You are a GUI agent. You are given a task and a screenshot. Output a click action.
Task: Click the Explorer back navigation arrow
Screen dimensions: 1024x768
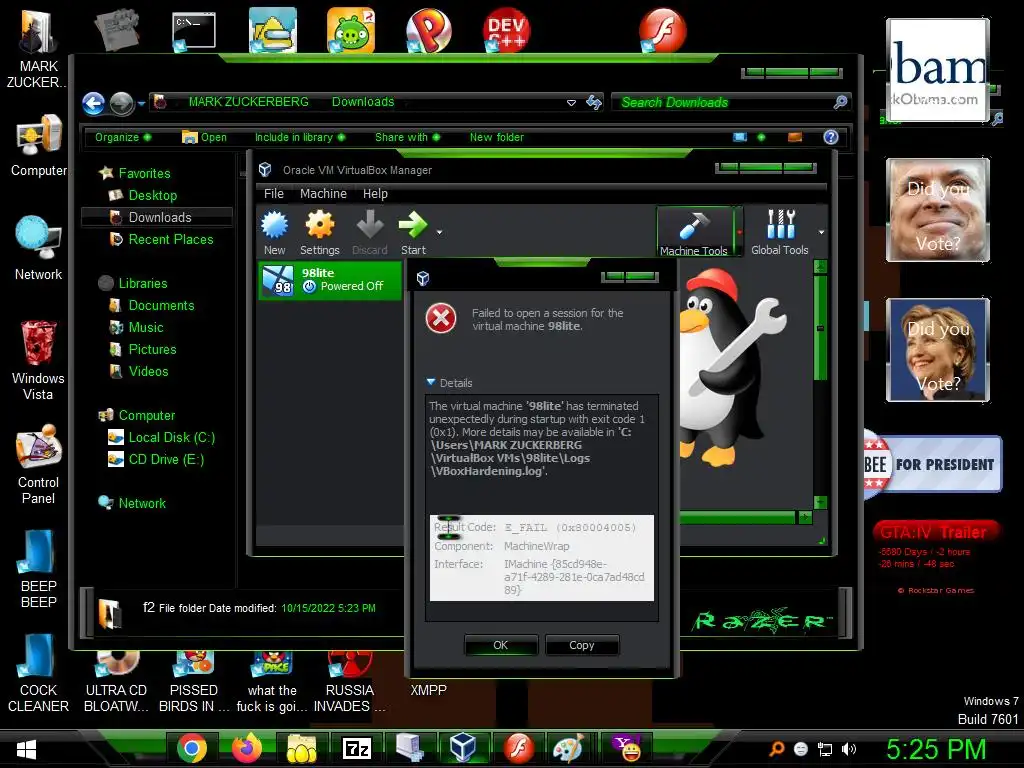click(93, 103)
